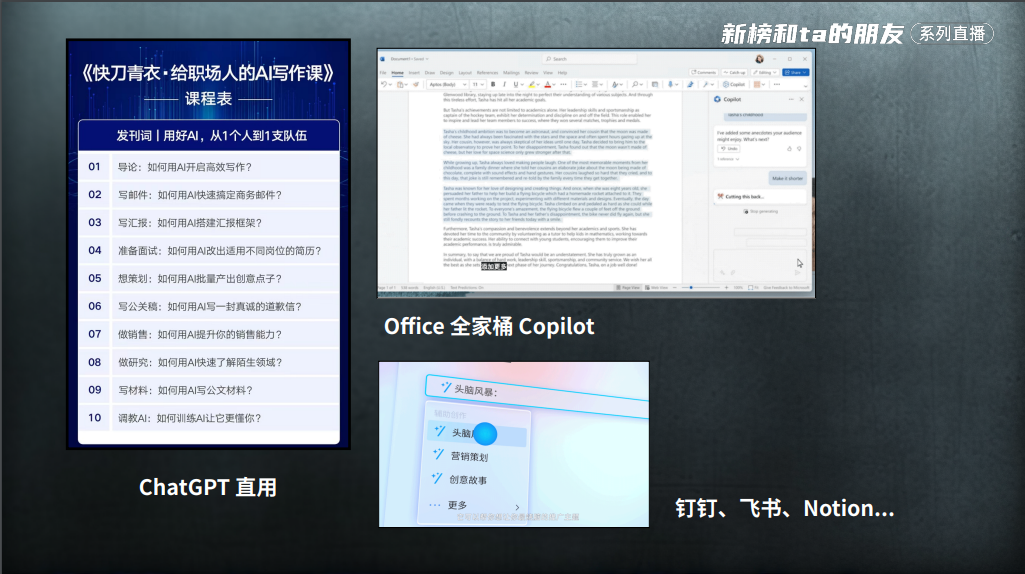Close the Copilot side pane
The width and height of the screenshot is (1025, 574).
[x=801, y=99]
